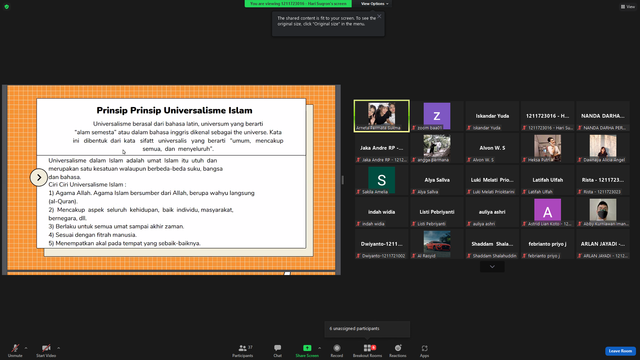Expand share screen options arrow
Viewport: 640px width, 360px height.
pos(319,348)
